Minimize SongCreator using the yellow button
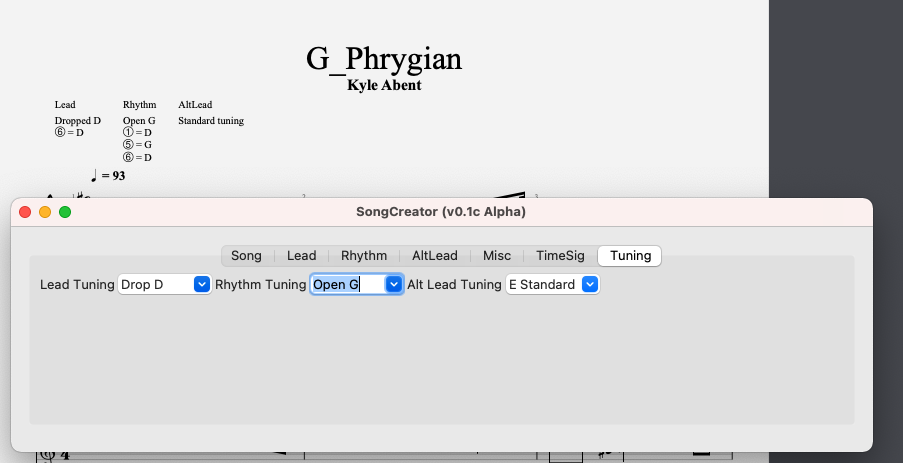Image resolution: width=903 pixels, height=463 pixels. coord(45,212)
